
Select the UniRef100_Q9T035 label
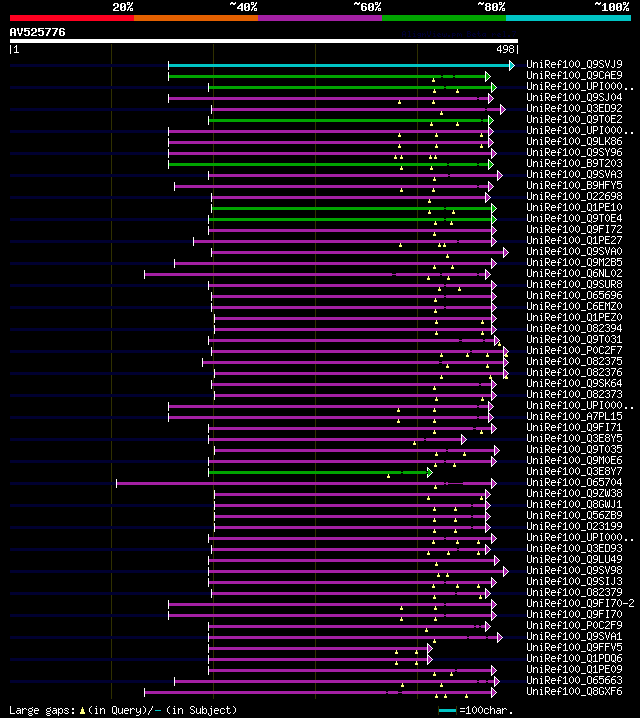pos(574,449)
